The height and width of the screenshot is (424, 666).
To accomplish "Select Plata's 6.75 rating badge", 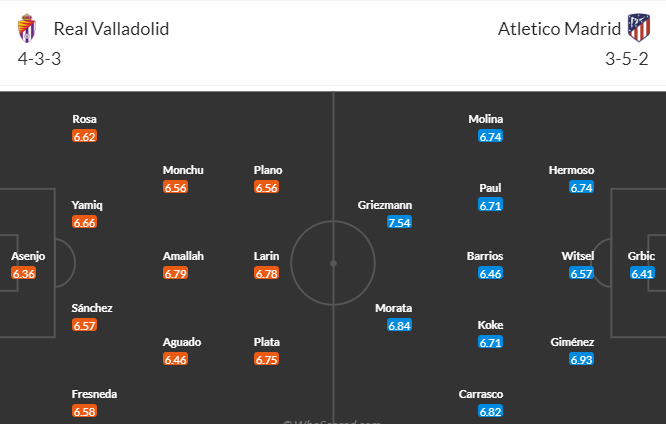I will 266,359.
